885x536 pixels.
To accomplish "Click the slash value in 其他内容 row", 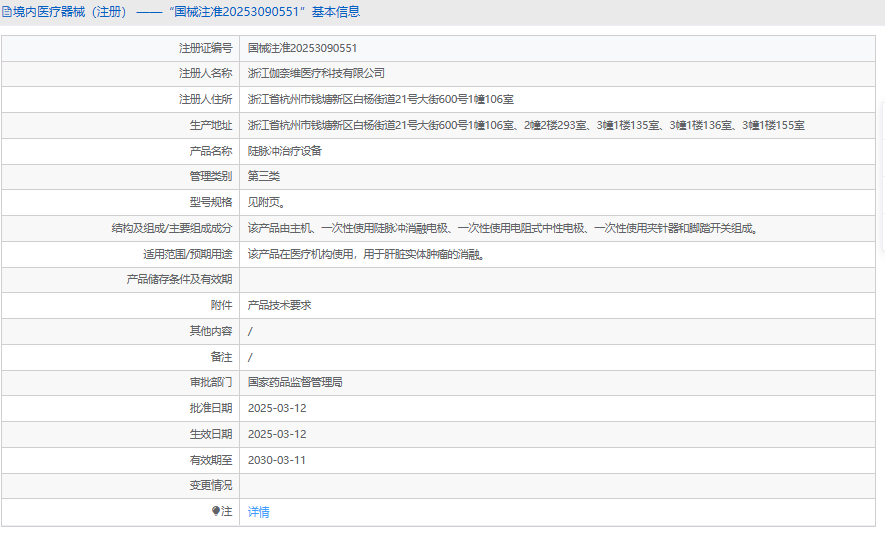I will pos(250,332).
